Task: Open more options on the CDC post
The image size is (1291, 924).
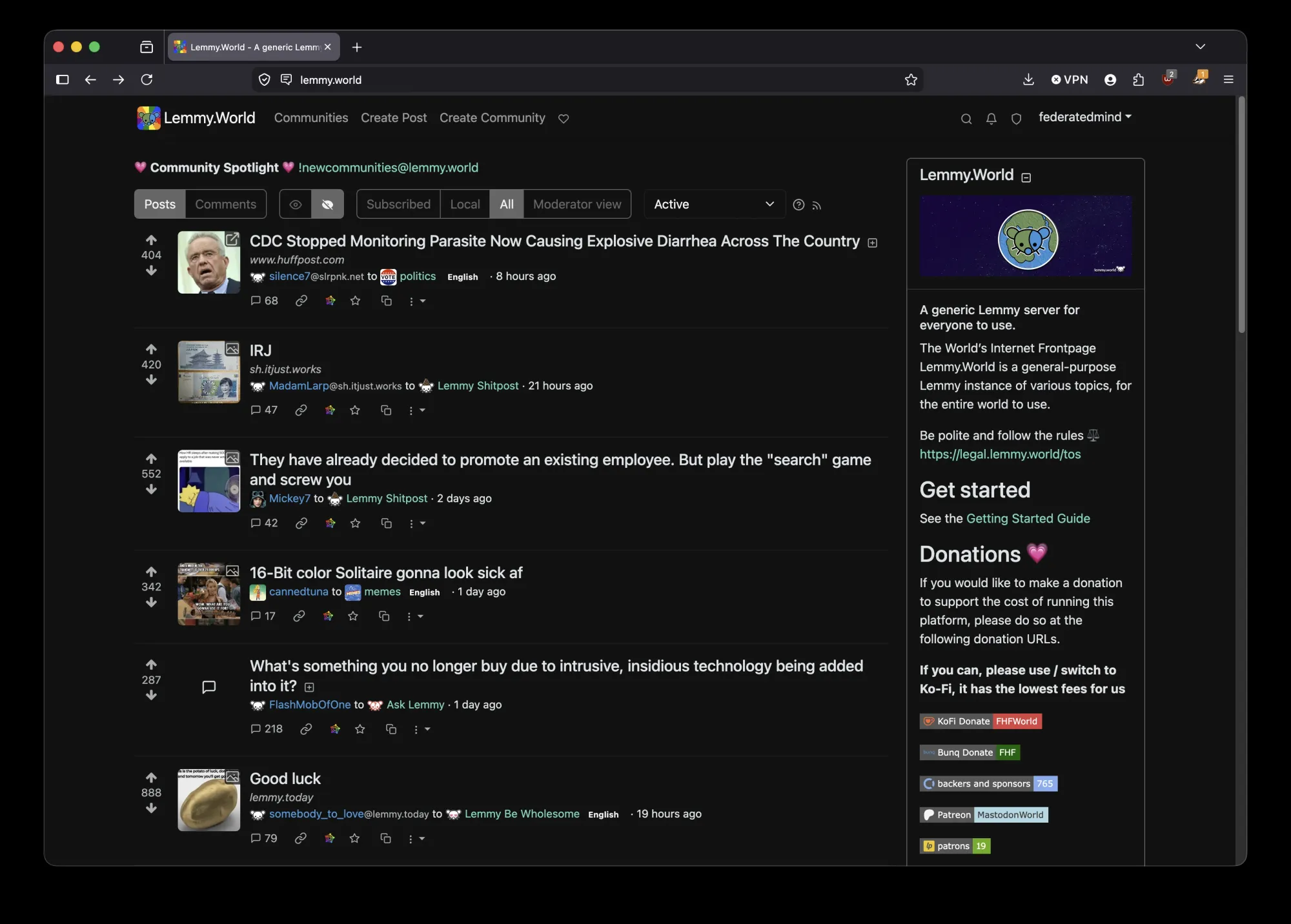Action: point(417,301)
